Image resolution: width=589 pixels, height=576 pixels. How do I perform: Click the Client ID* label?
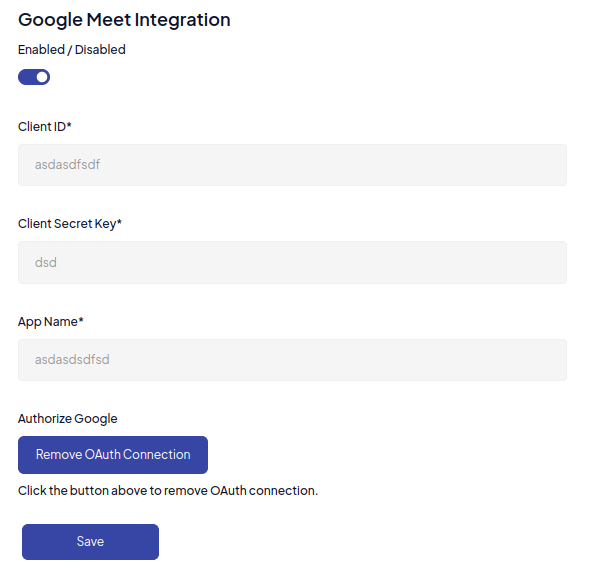pos(45,127)
